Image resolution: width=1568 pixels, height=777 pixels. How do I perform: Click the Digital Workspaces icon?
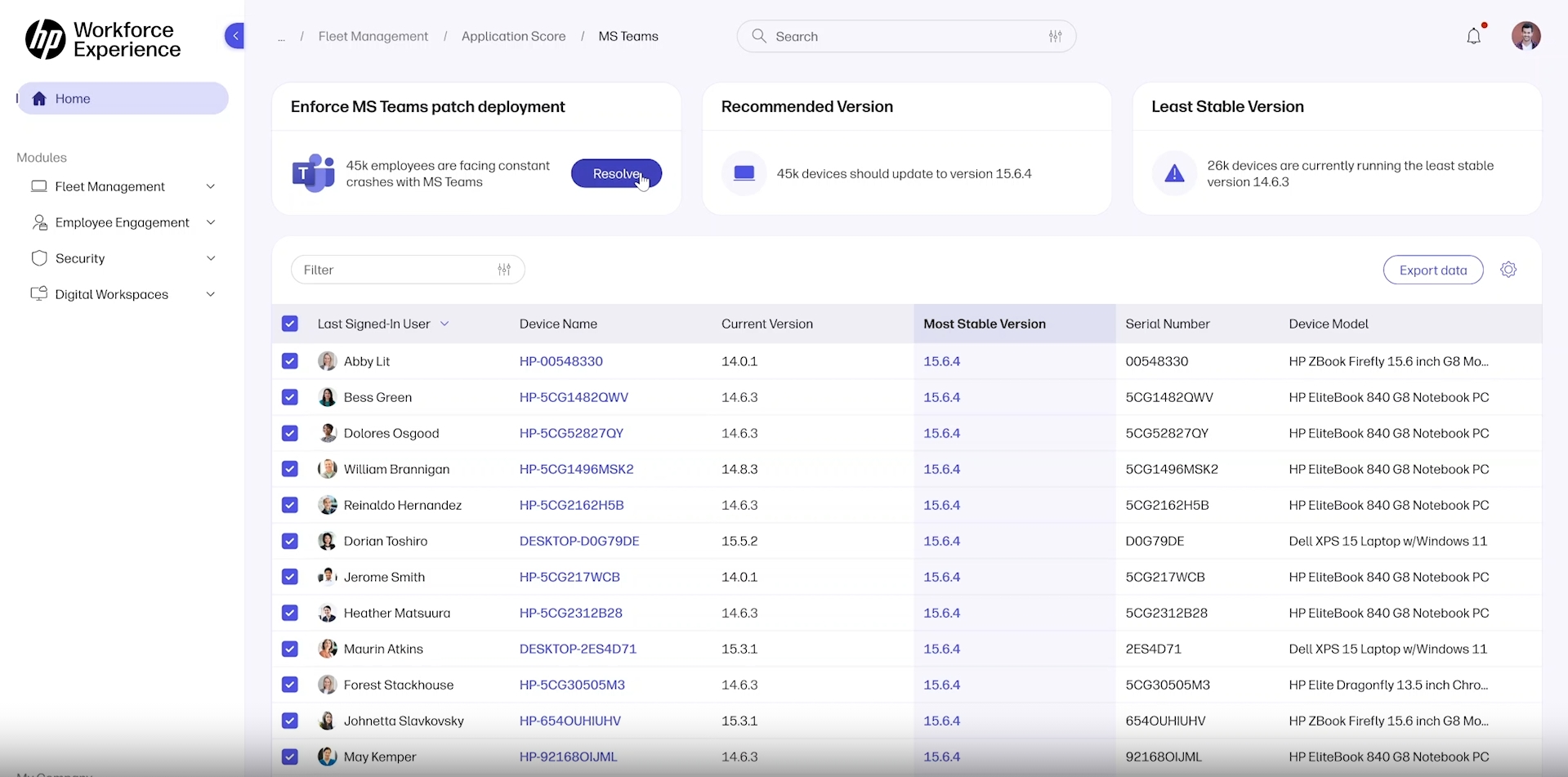(x=39, y=293)
